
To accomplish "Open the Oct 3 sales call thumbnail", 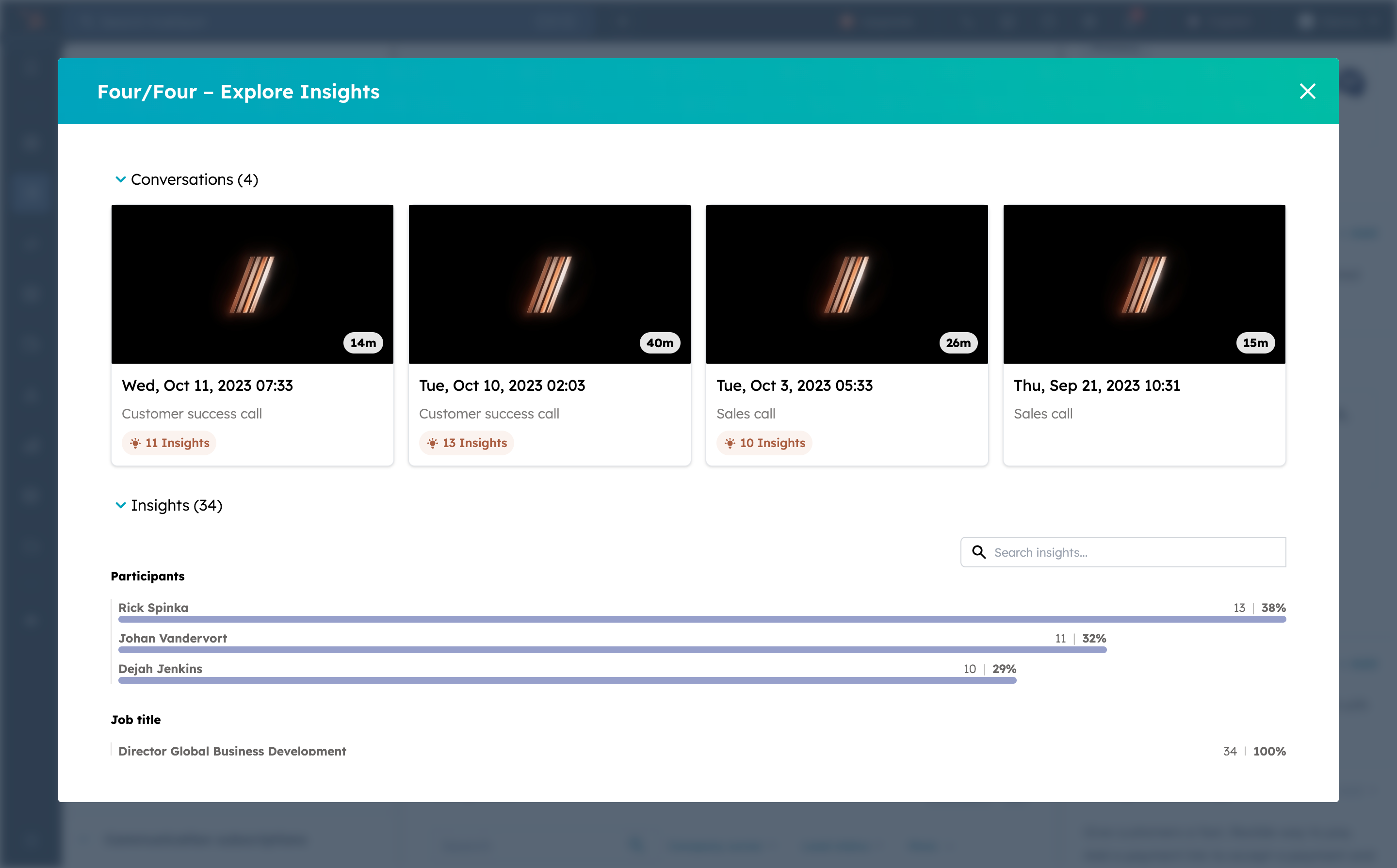I will pyautogui.click(x=846, y=284).
